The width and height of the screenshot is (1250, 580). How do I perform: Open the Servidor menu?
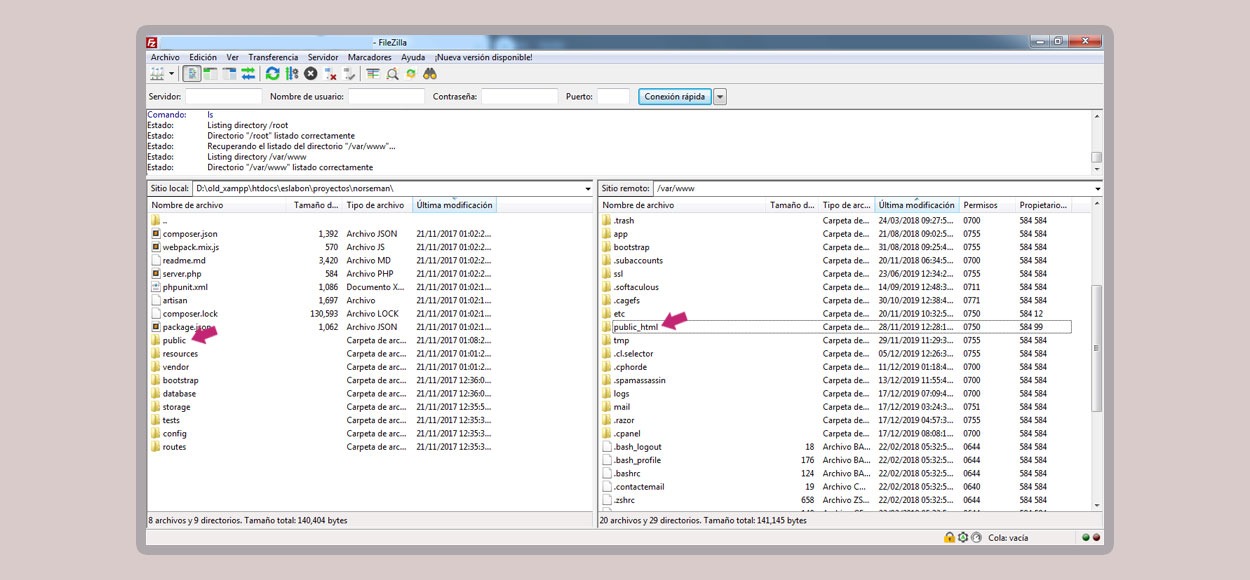(x=323, y=57)
